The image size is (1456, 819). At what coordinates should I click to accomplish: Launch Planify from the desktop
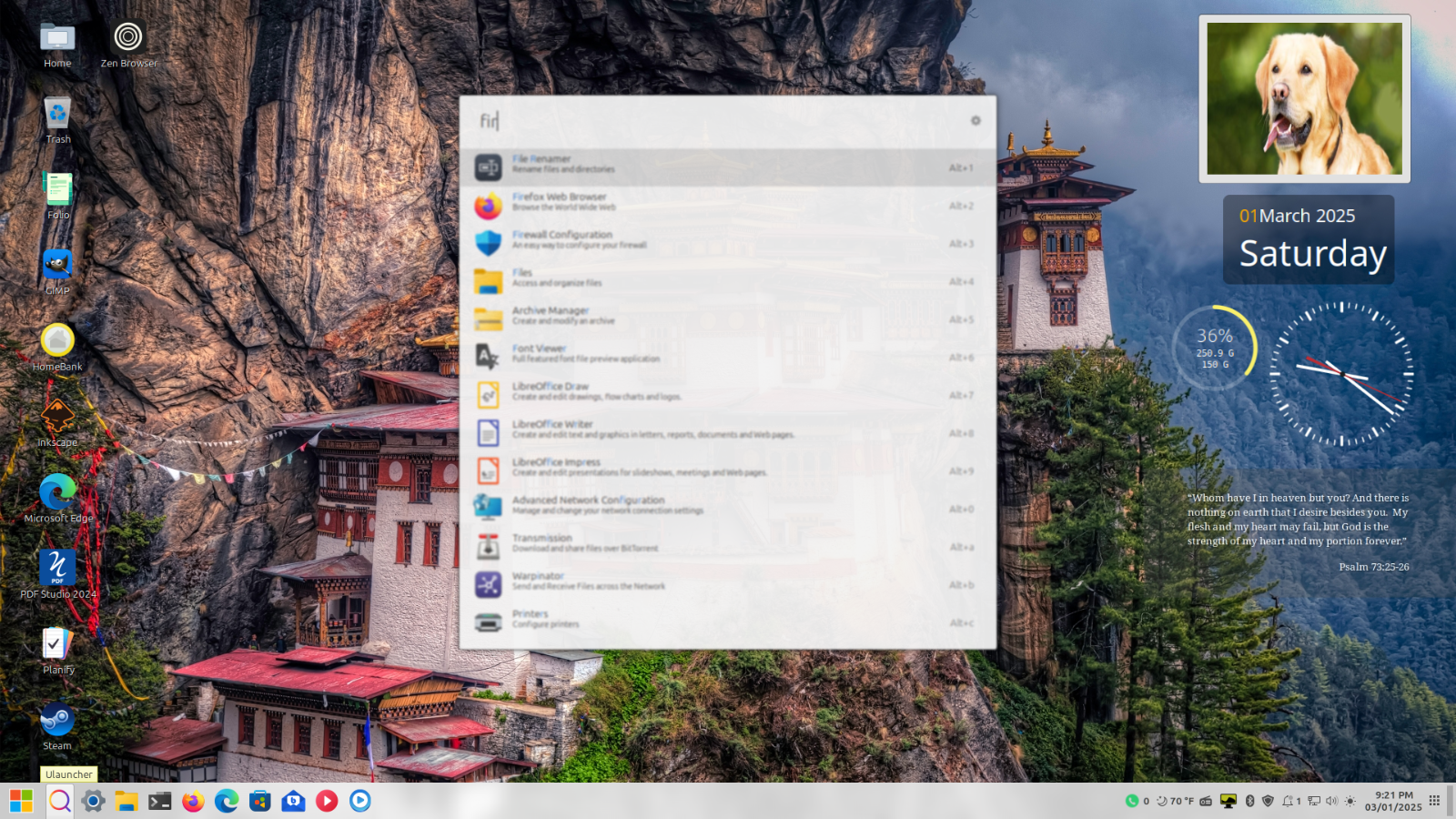[57, 651]
